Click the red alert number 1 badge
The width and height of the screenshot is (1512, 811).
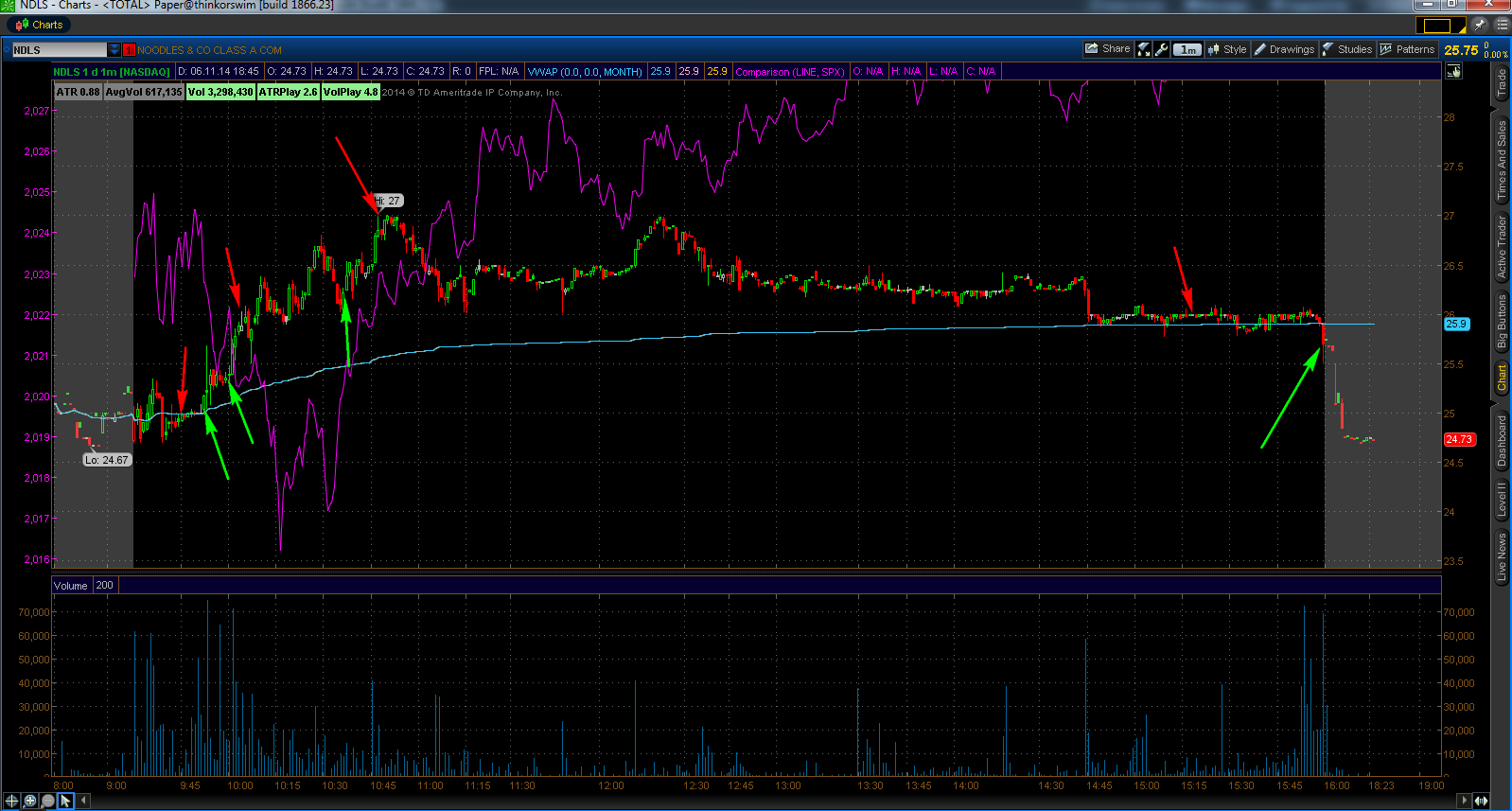pos(129,50)
